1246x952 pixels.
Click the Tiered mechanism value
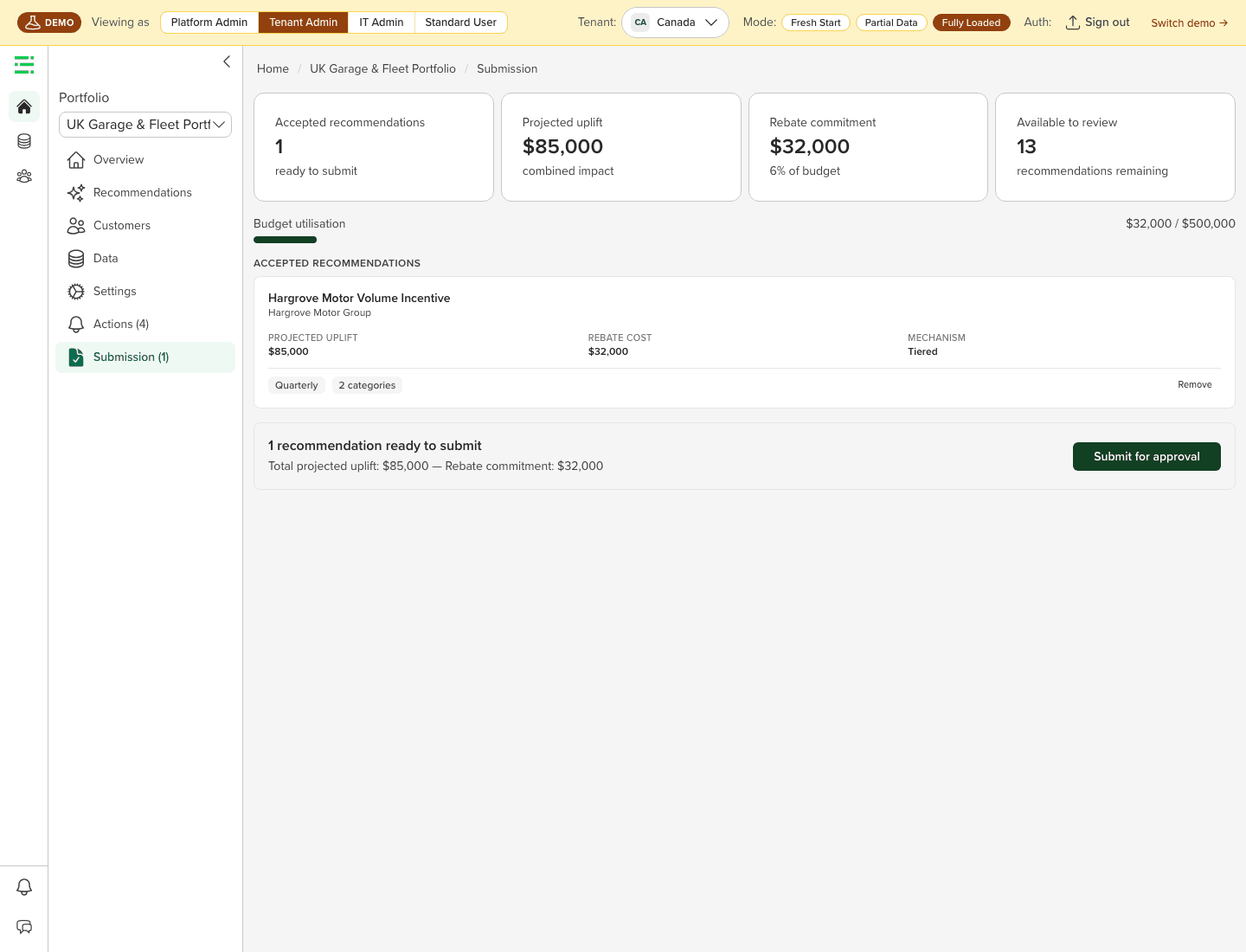(x=922, y=352)
